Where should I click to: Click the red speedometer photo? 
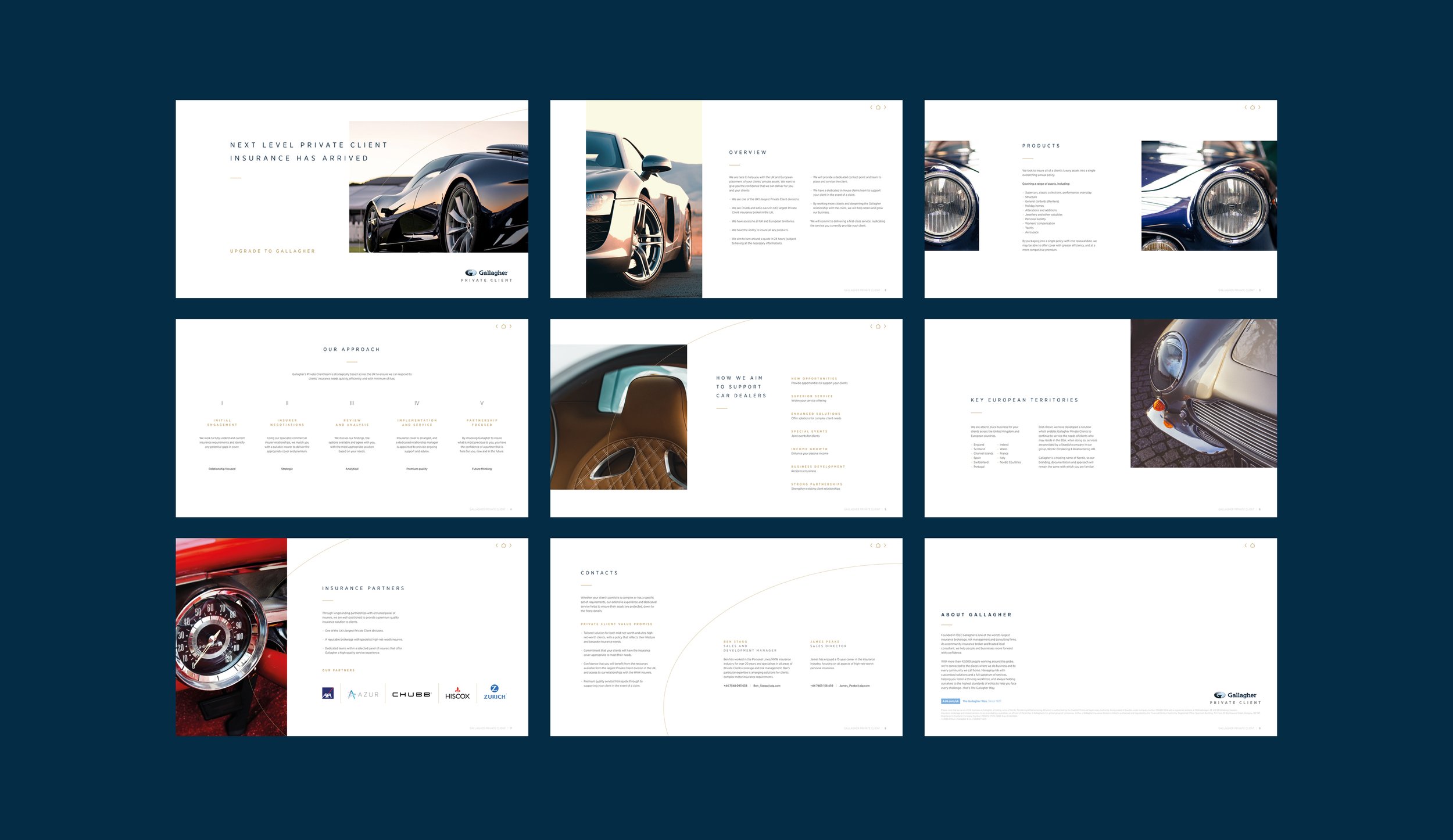coord(231,637)
